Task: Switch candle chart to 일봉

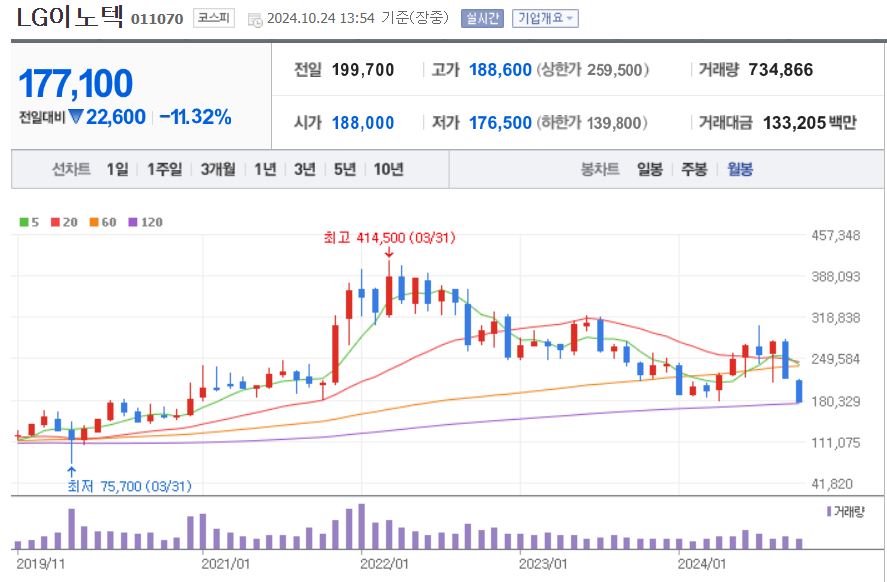Action: pos(650,169)
